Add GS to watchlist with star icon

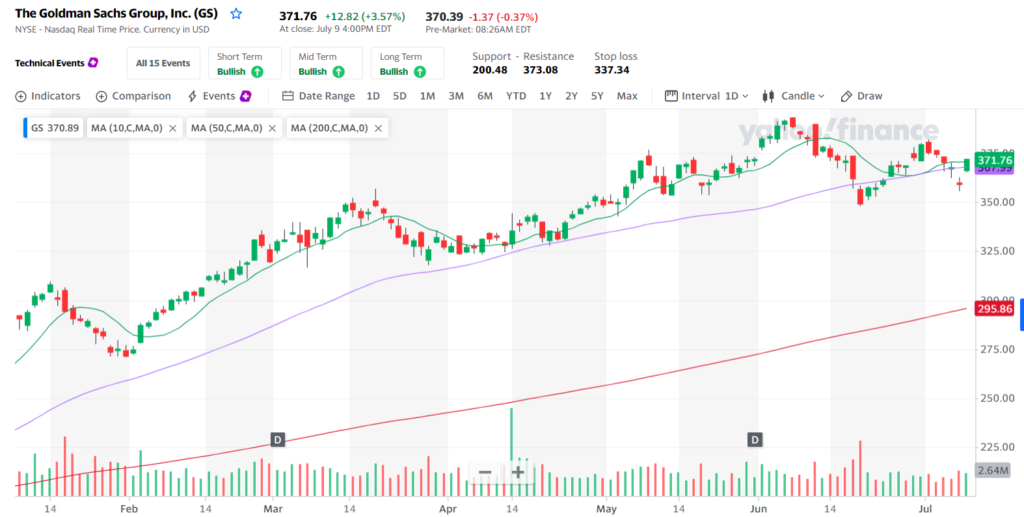[236, 14]
